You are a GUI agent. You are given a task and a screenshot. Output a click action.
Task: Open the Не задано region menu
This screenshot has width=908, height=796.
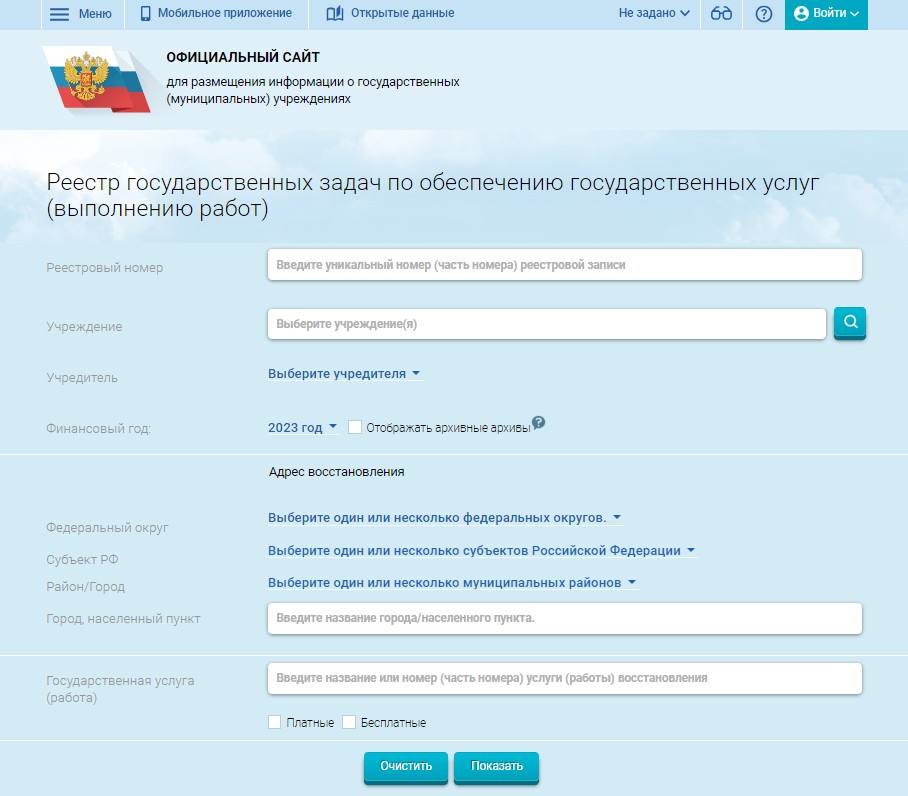click(654, 14)
